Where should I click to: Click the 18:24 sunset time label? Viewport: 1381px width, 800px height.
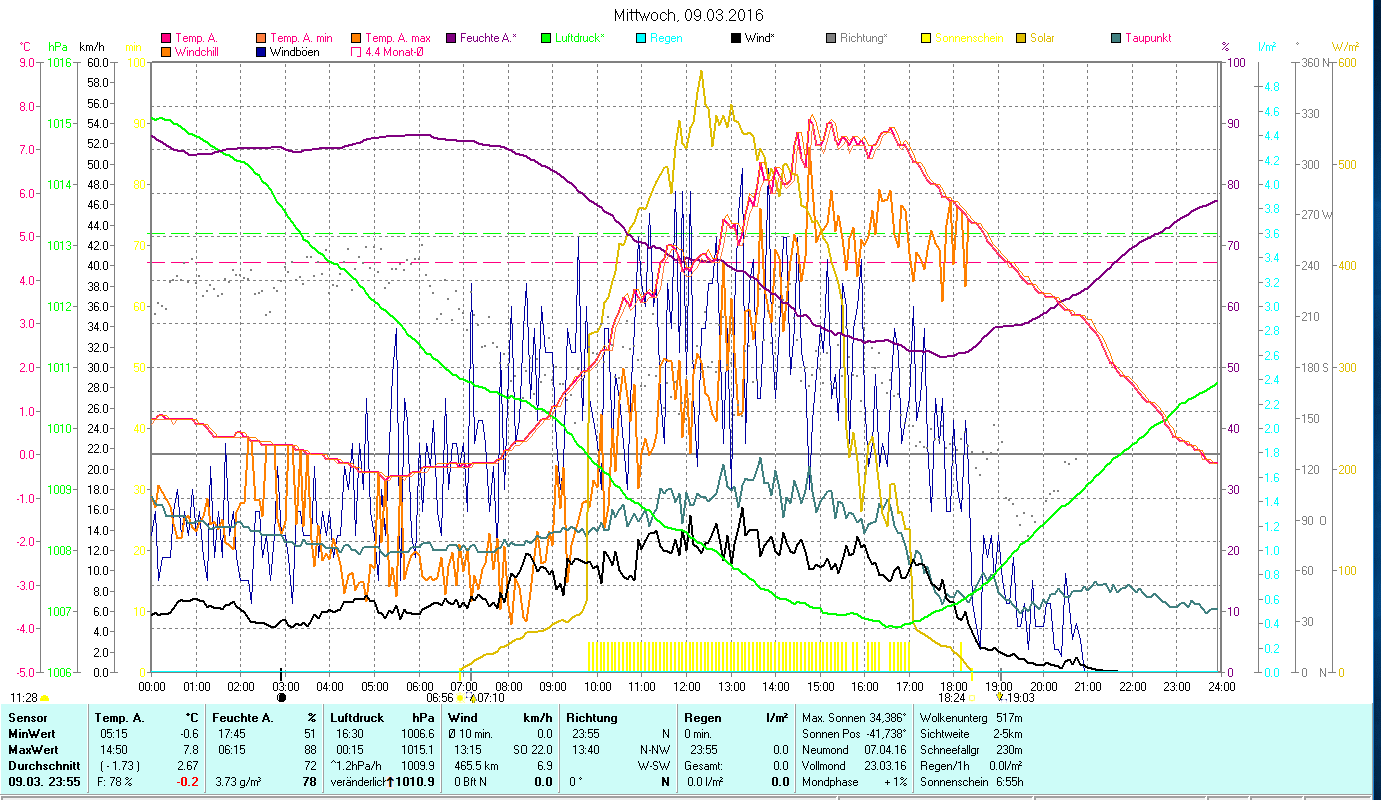tap(951, 698)
